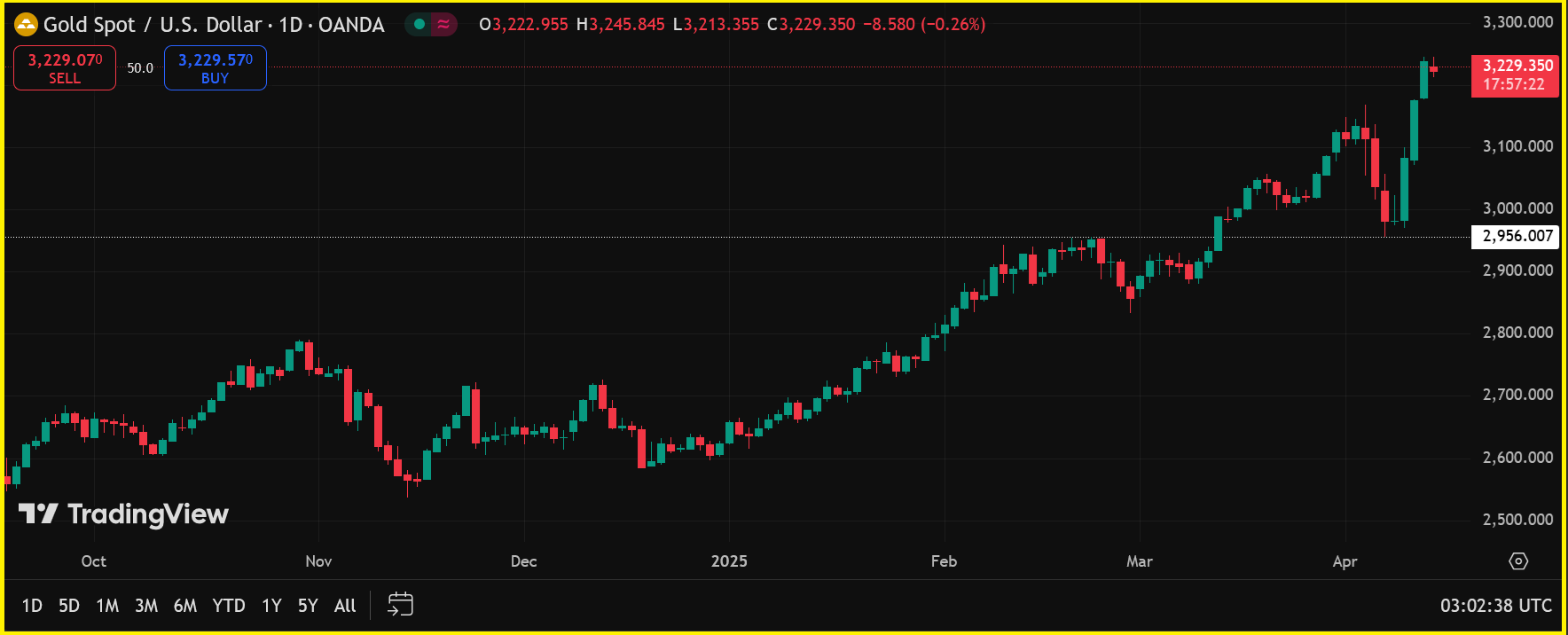Select the 1D time range
The height and width of the screenshot is (635, 1568).
pyautogui.click(x=32, y=606)
